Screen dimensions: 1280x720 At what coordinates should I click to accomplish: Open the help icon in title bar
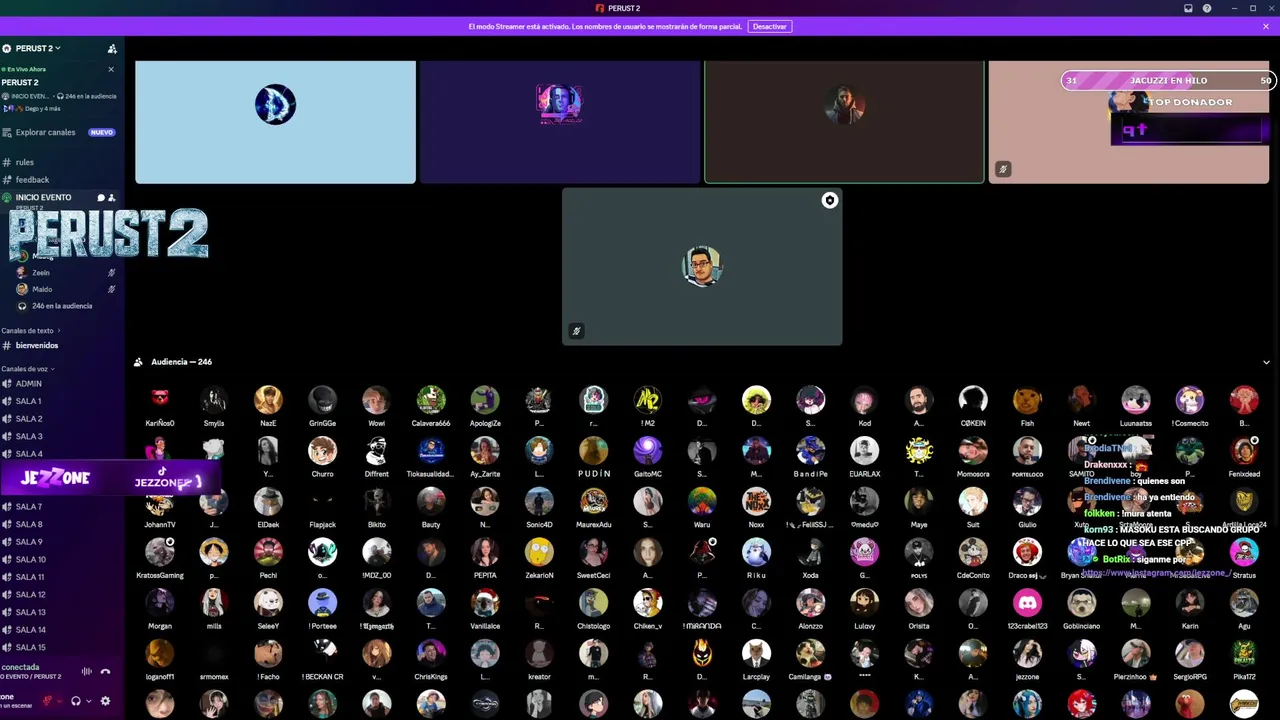coord(1207,8)
